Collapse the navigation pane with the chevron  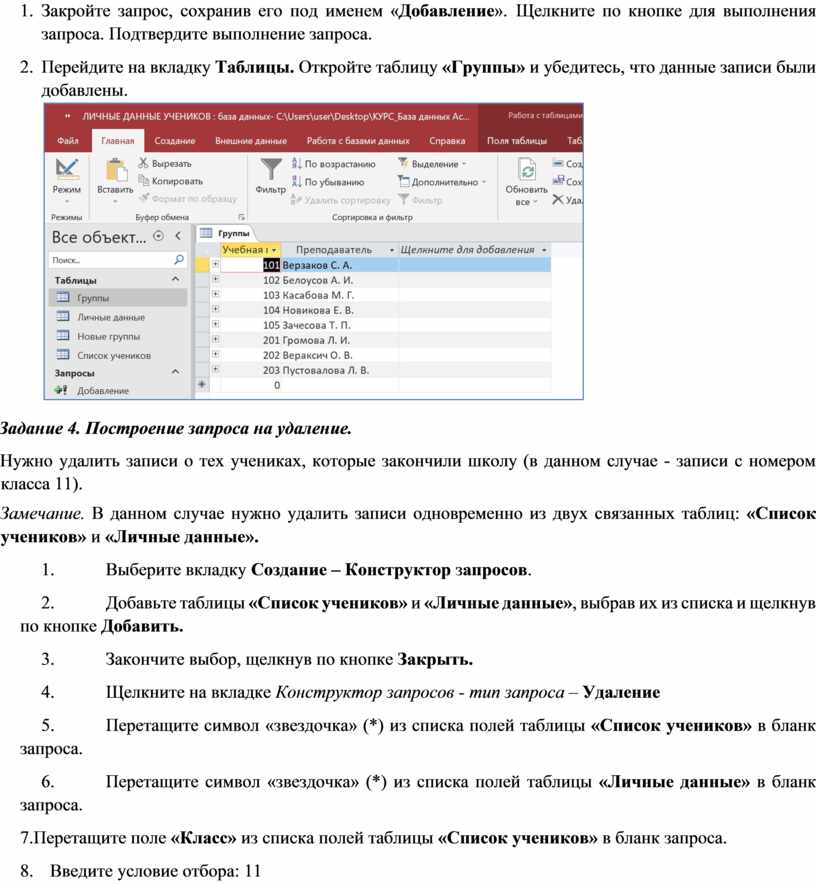pyautogui.click(x=178, y=236)
